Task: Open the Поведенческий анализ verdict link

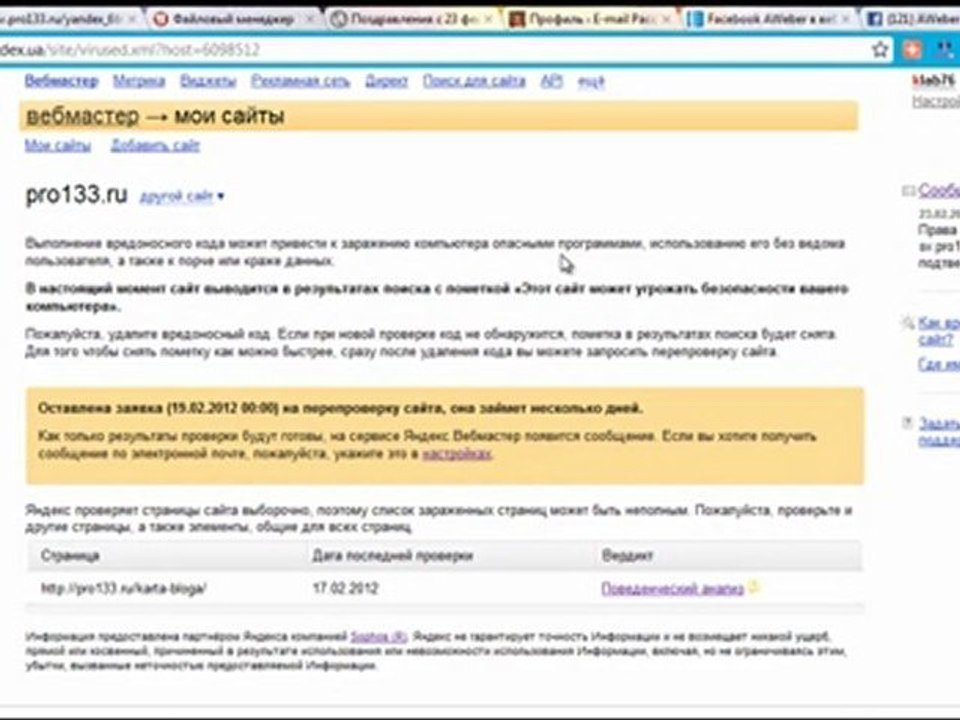Action: click(672, 588)
